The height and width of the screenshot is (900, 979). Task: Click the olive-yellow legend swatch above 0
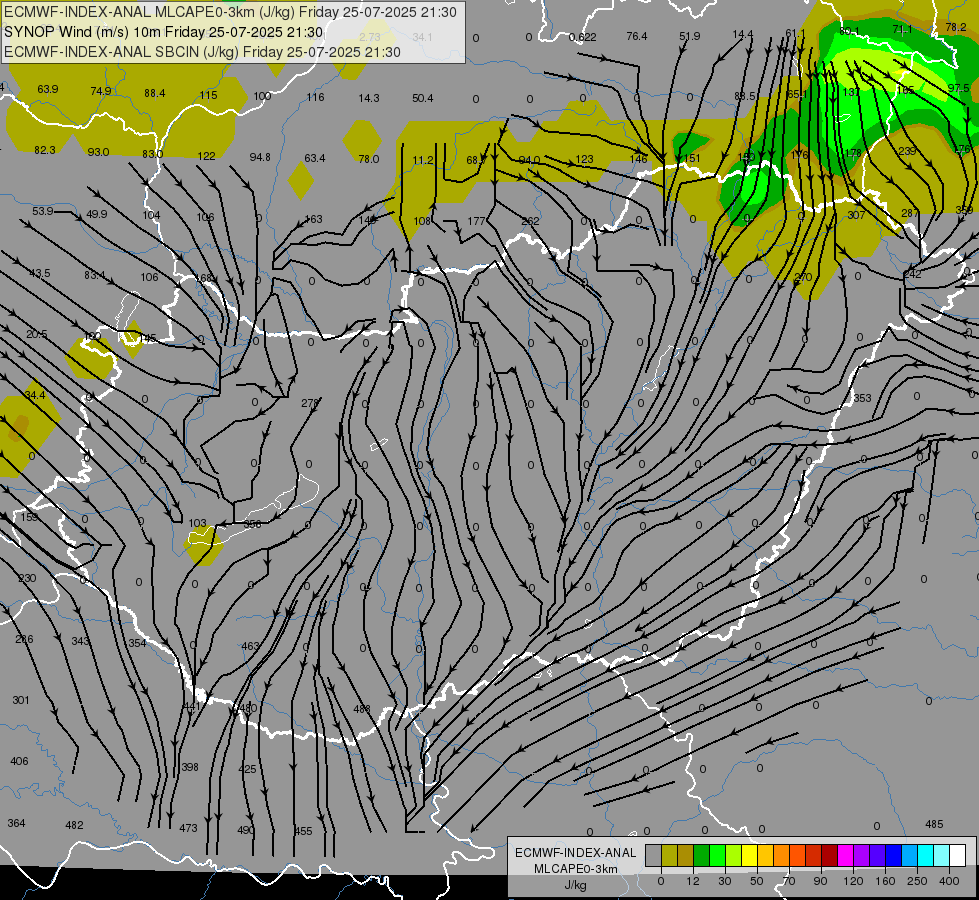click(669, 856)
